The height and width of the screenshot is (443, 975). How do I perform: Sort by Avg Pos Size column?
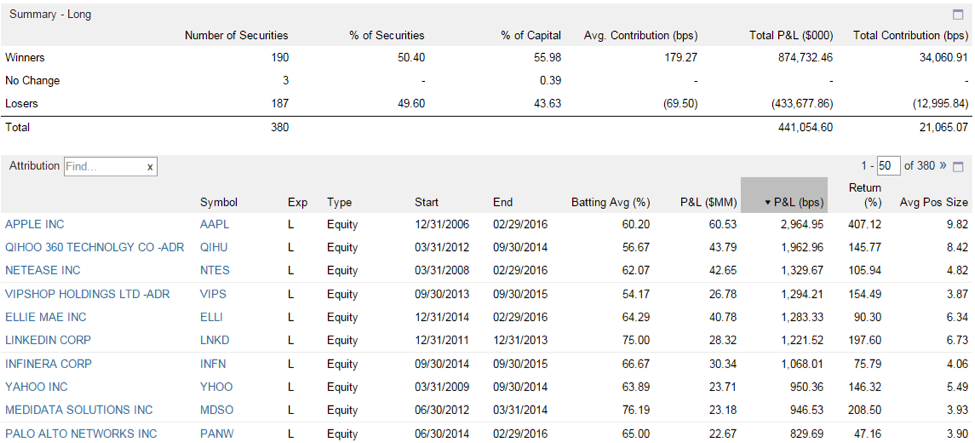click(x=934, y=202)
